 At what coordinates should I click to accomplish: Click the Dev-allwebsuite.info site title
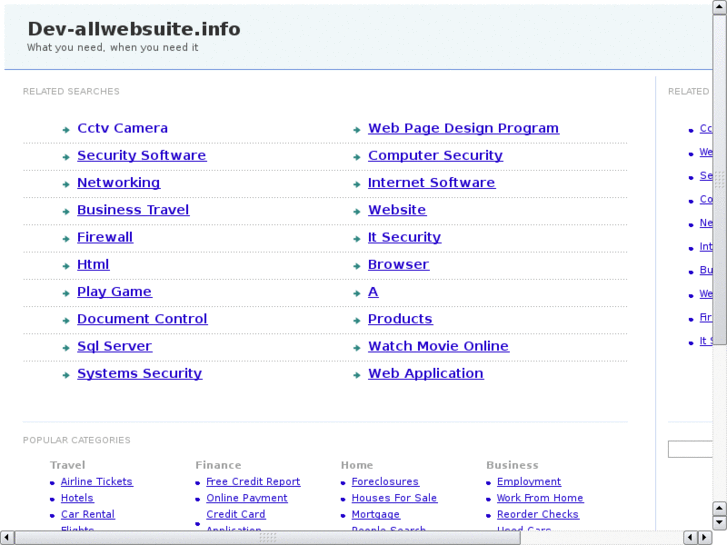134,29
